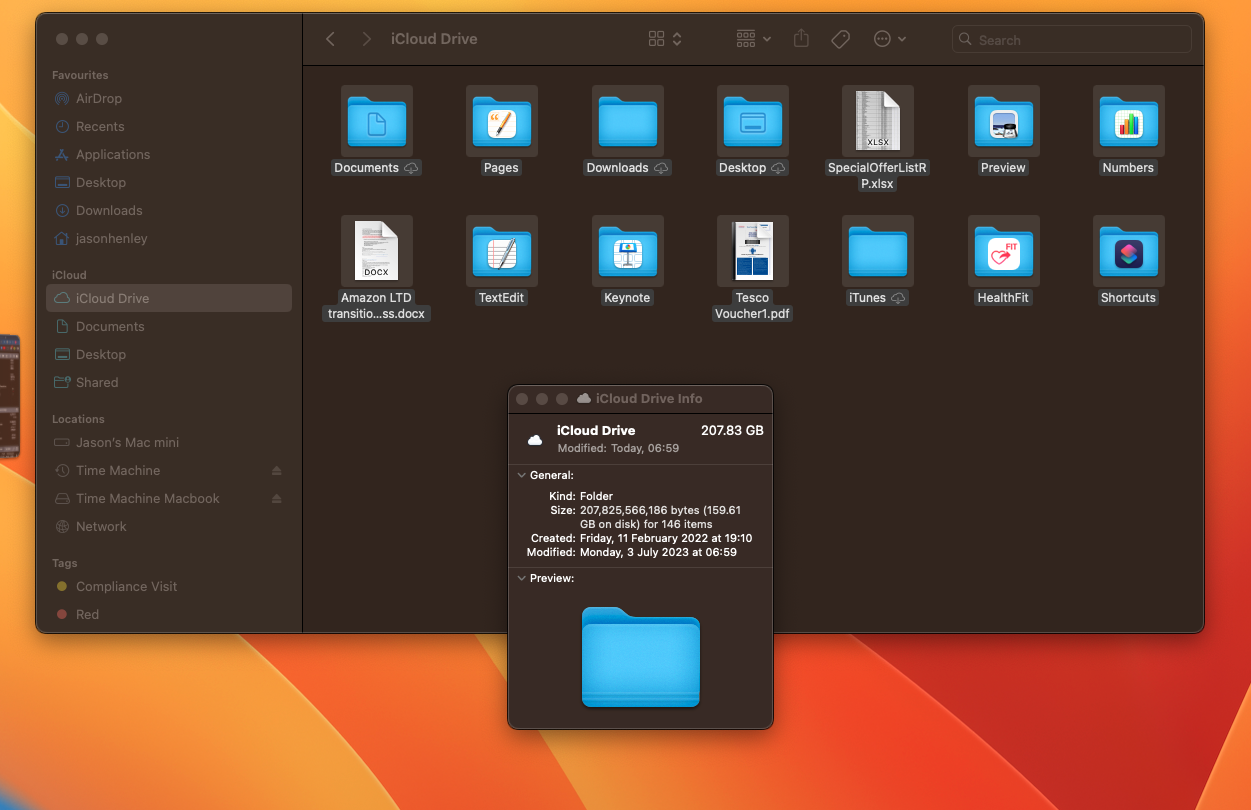The height and width of the screenshot is (810, 1251).
Task: Select AirDrop in the sidebar
Action: coord(95,98)
